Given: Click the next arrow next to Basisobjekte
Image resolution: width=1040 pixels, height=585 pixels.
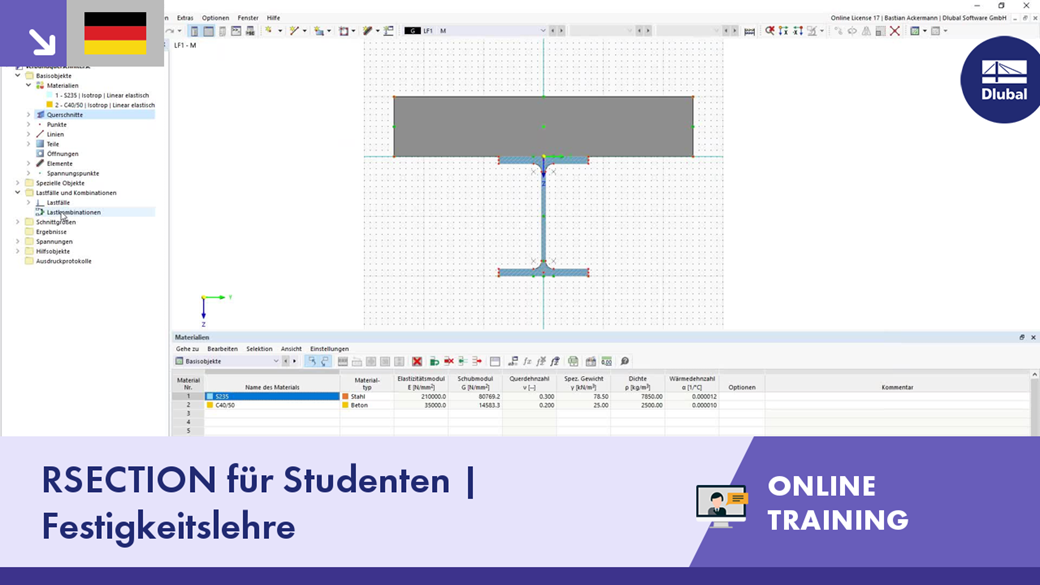Looking at the screenshot, I should pos(294,361).
